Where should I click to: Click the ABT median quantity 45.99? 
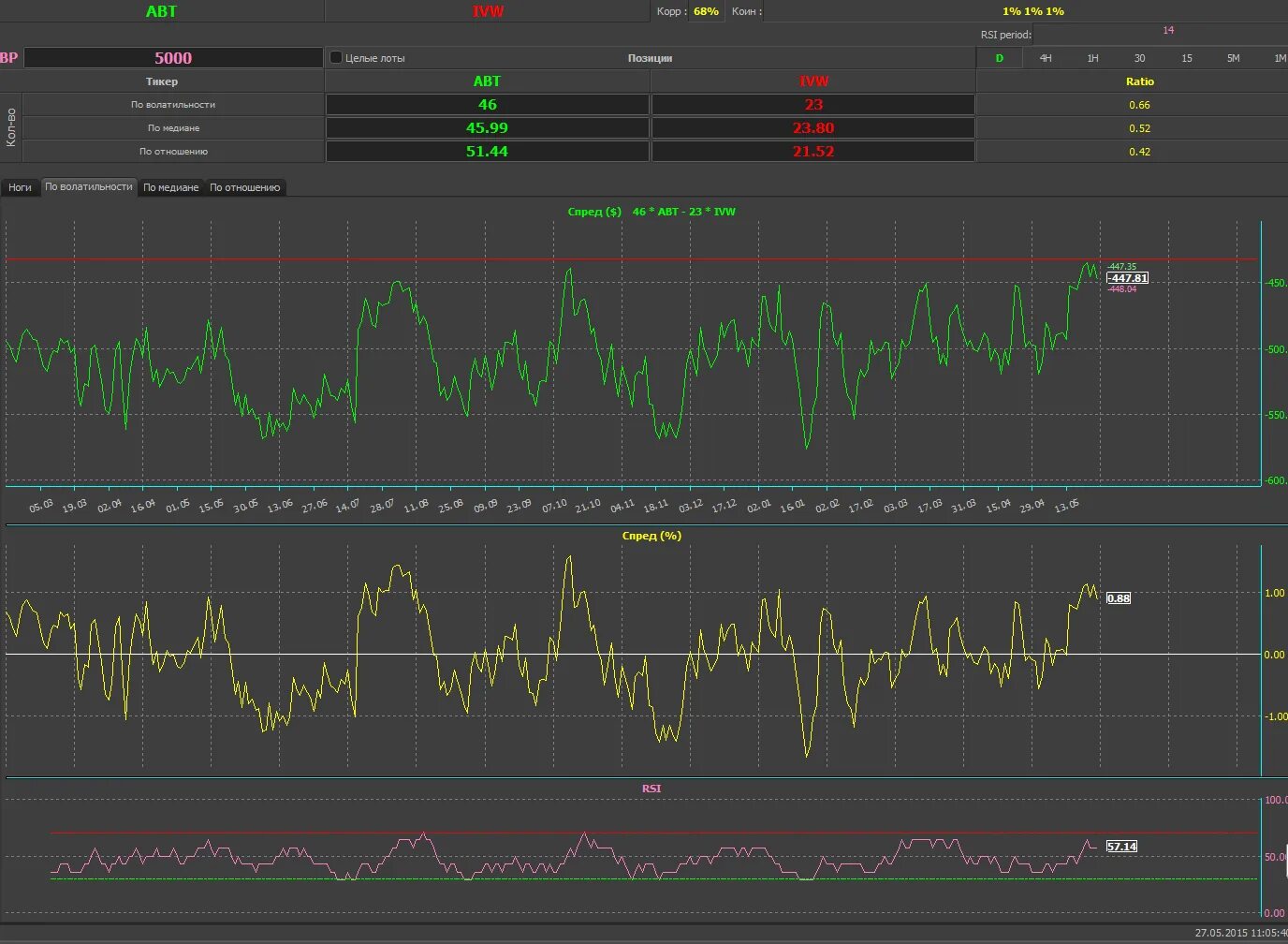coord(488,128)
